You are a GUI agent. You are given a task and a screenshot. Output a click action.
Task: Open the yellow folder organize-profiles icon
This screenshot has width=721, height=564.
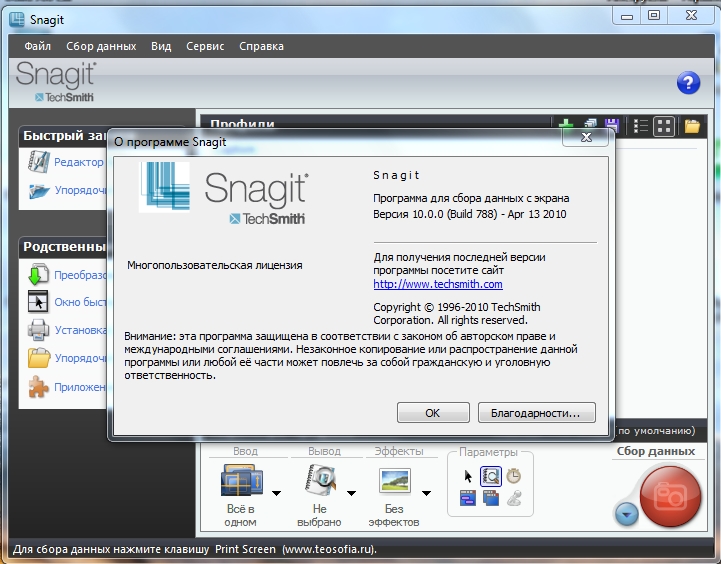click(692, 126)
